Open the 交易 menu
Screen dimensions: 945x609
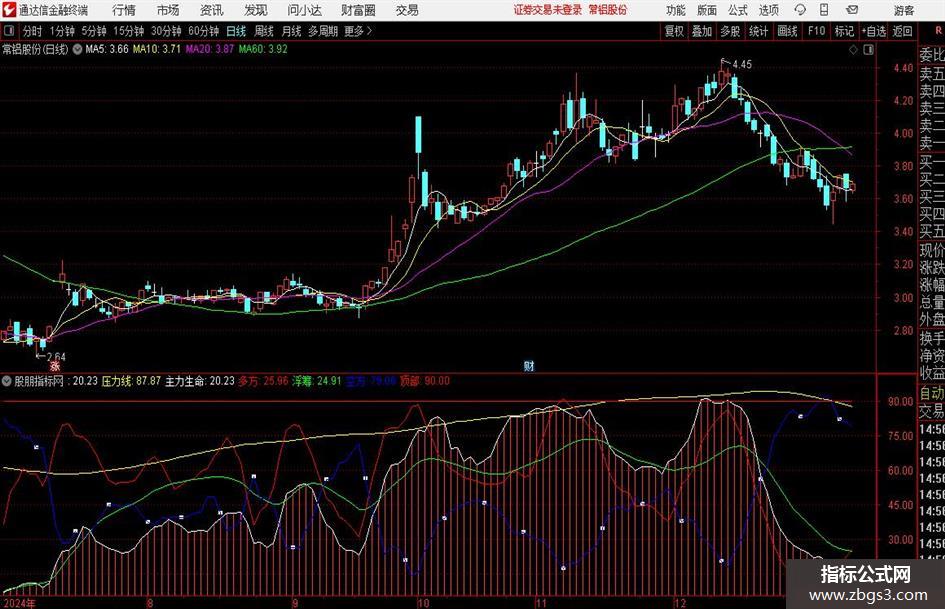tap(407, 10)
